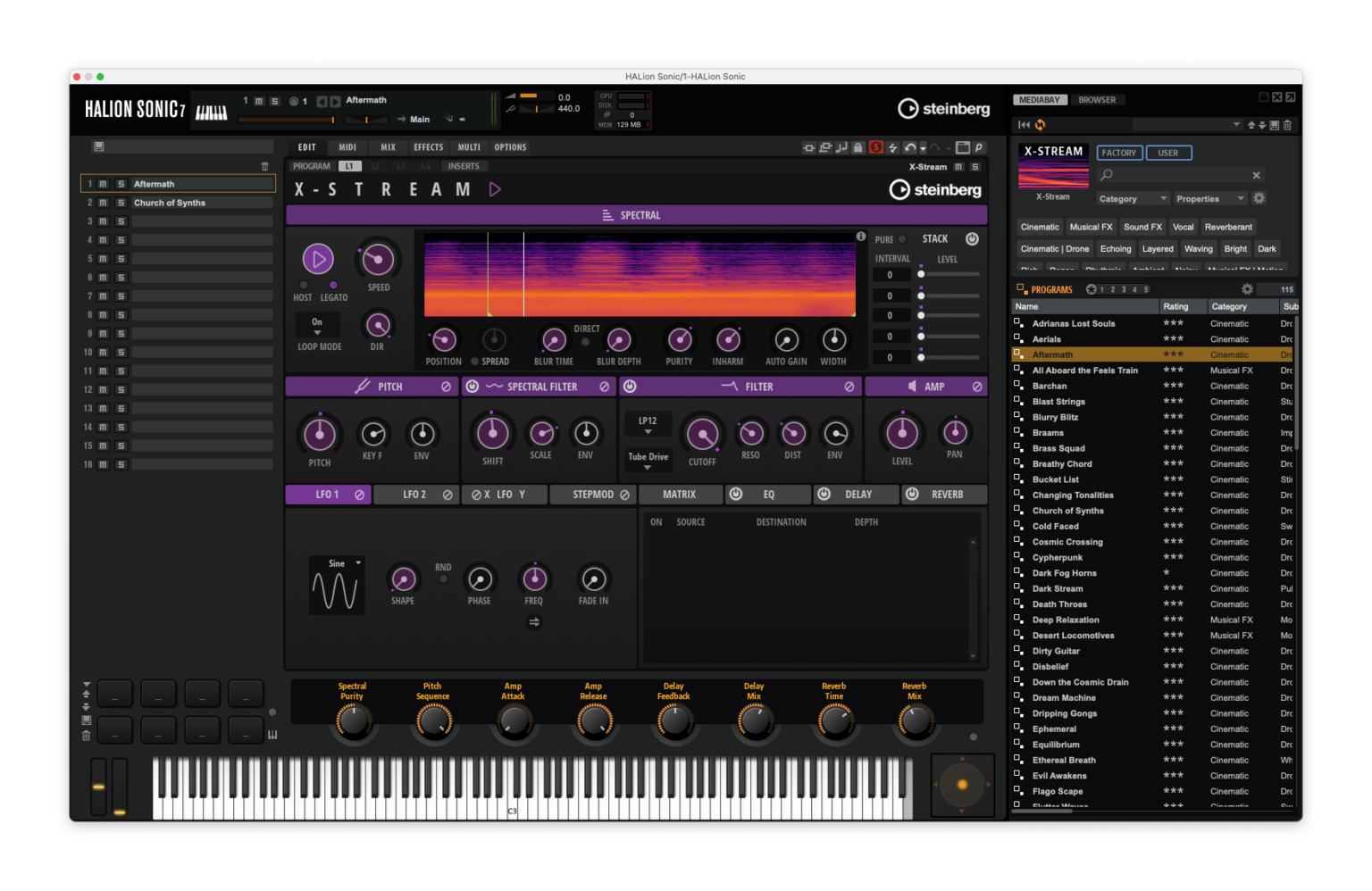
Task: Toggle the Stack power button
Action: coord(972,238)
